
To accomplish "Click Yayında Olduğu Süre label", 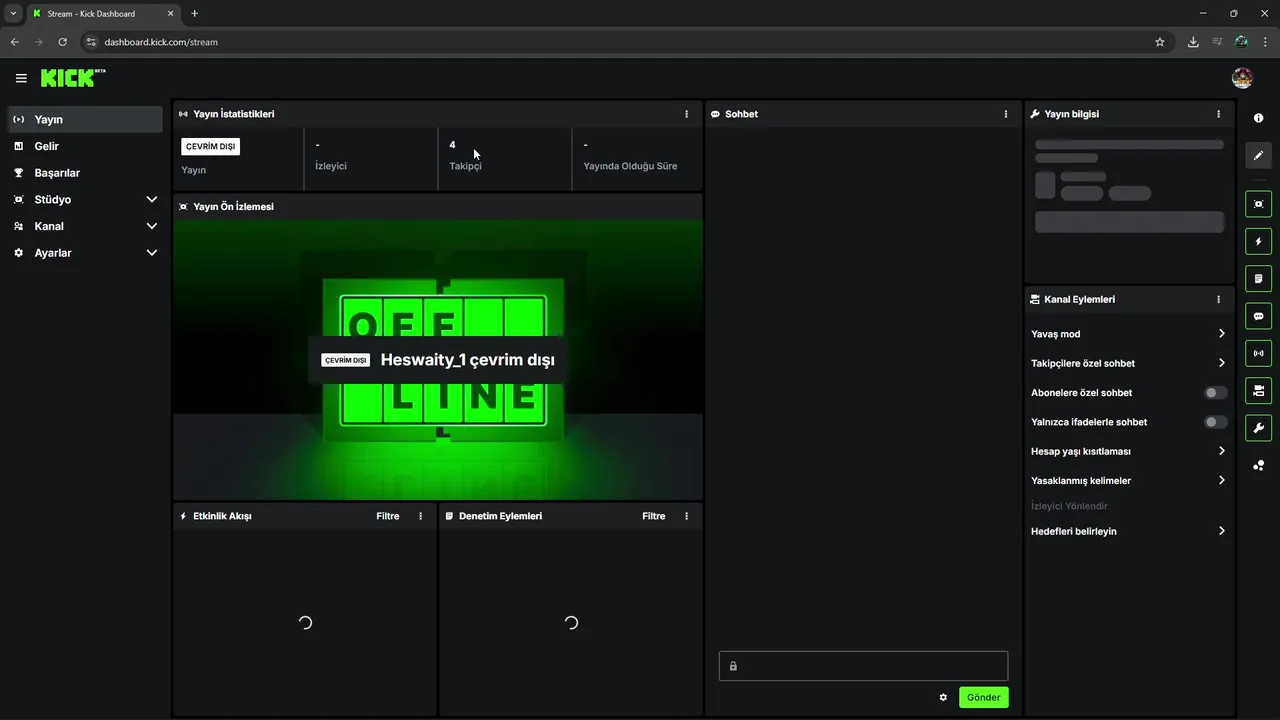I will pos(630,166).
